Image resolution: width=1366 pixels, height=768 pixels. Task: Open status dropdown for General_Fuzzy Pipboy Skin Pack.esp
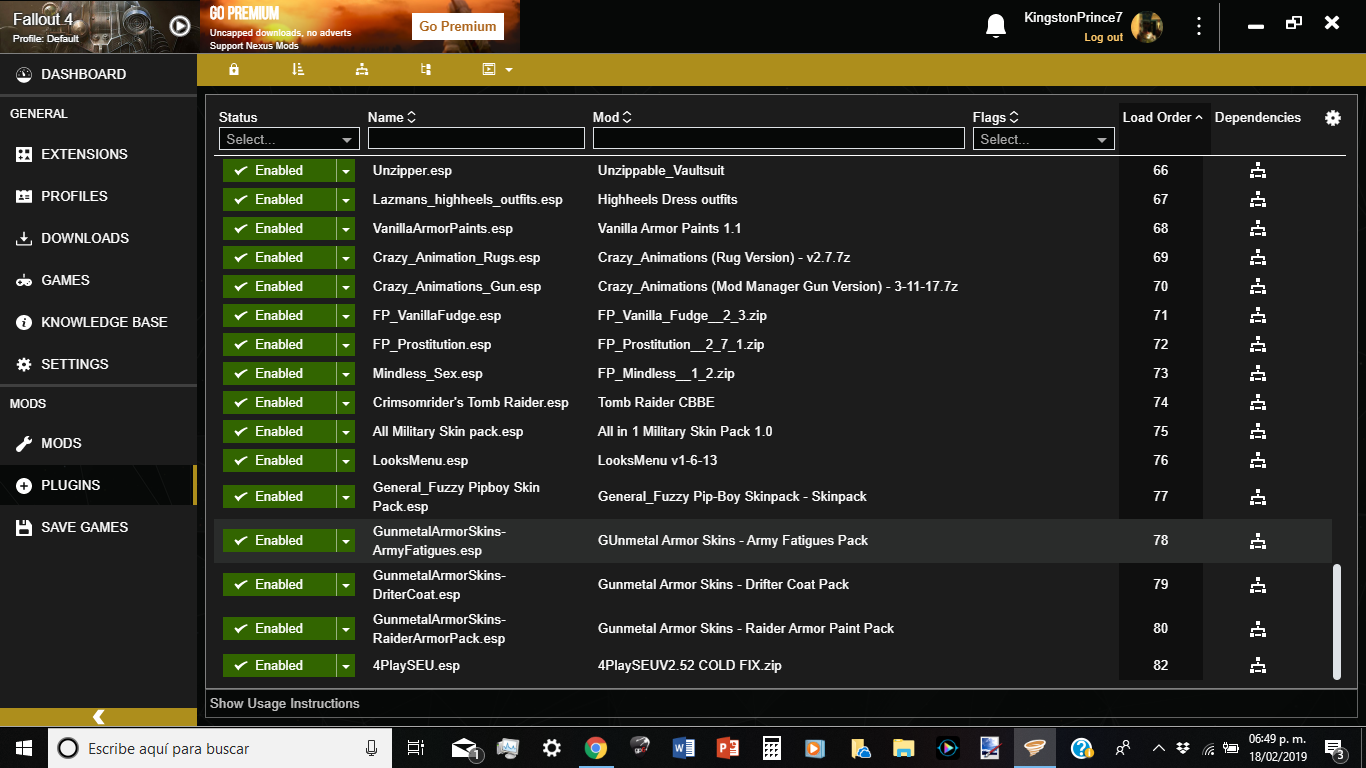point(346,496)
